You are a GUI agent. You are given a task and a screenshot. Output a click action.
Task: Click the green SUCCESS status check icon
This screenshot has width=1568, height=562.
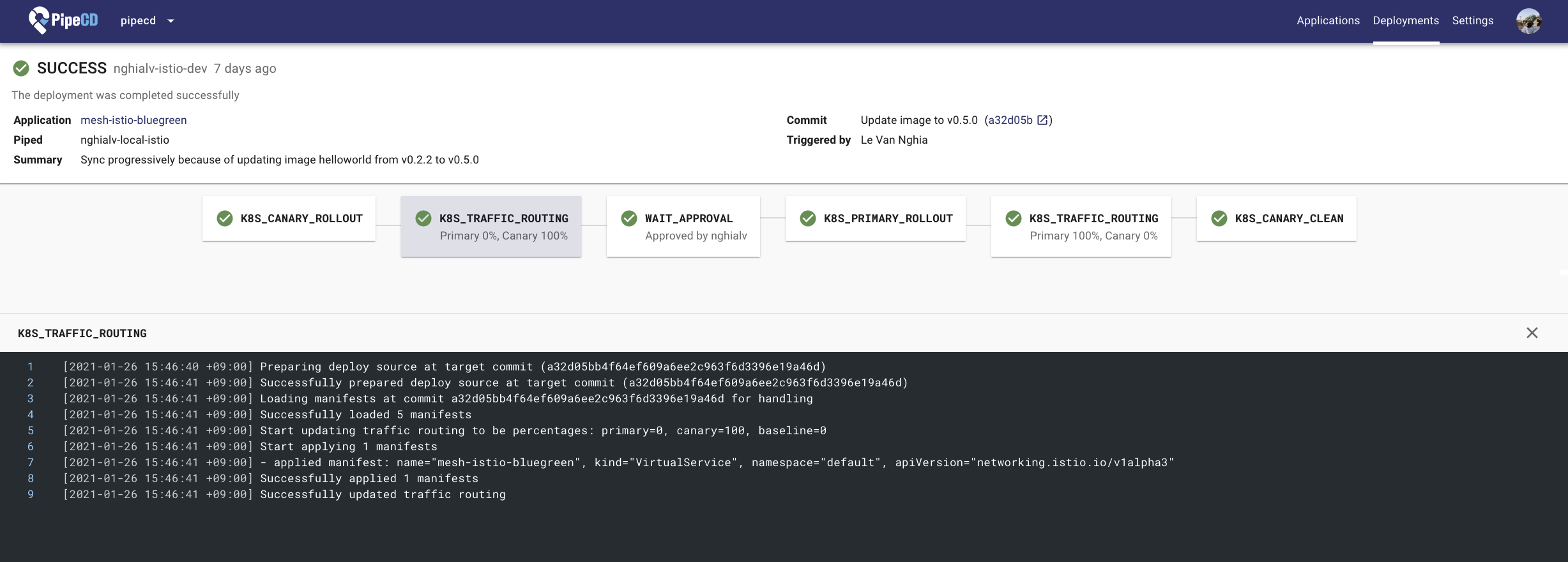click(21, 68)
